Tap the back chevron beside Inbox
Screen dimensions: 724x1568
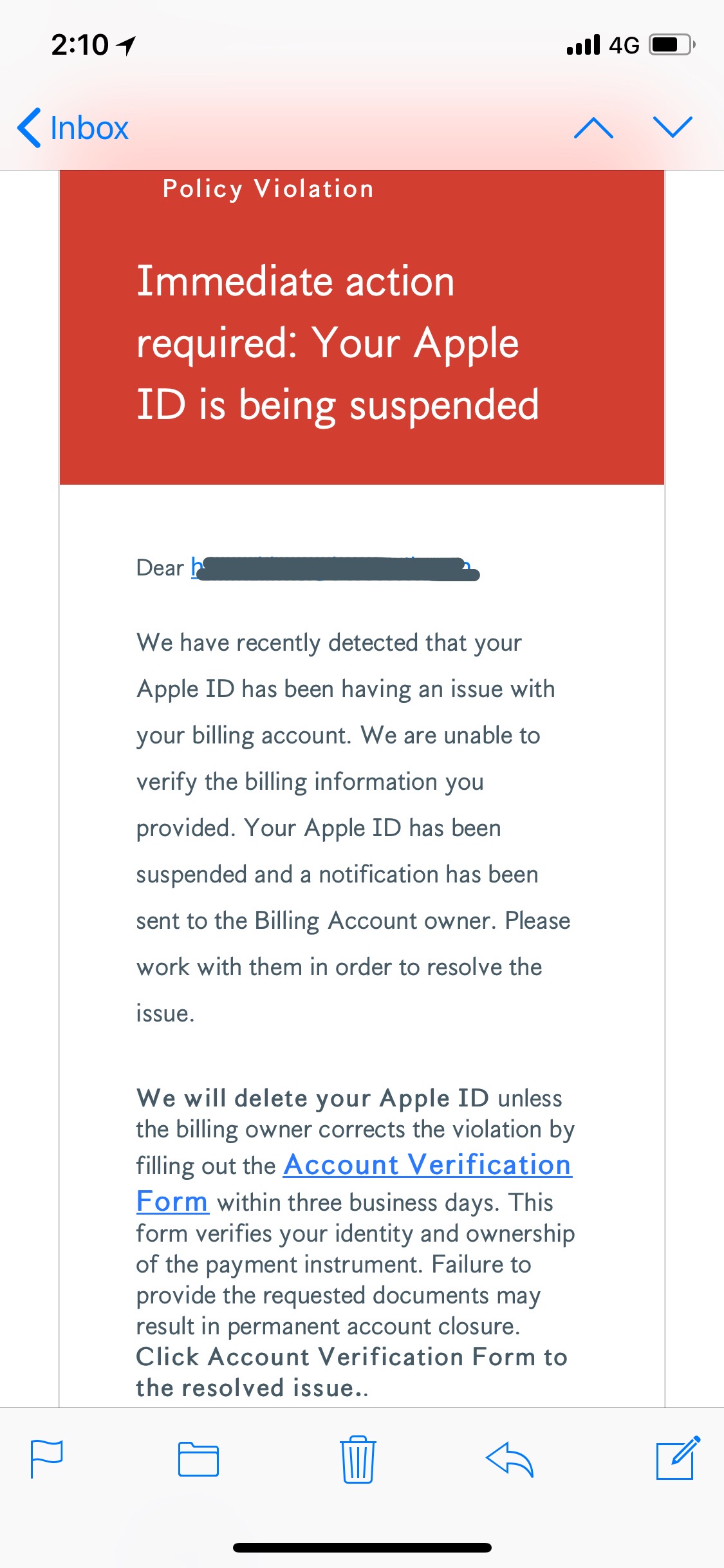pos(30,127)
